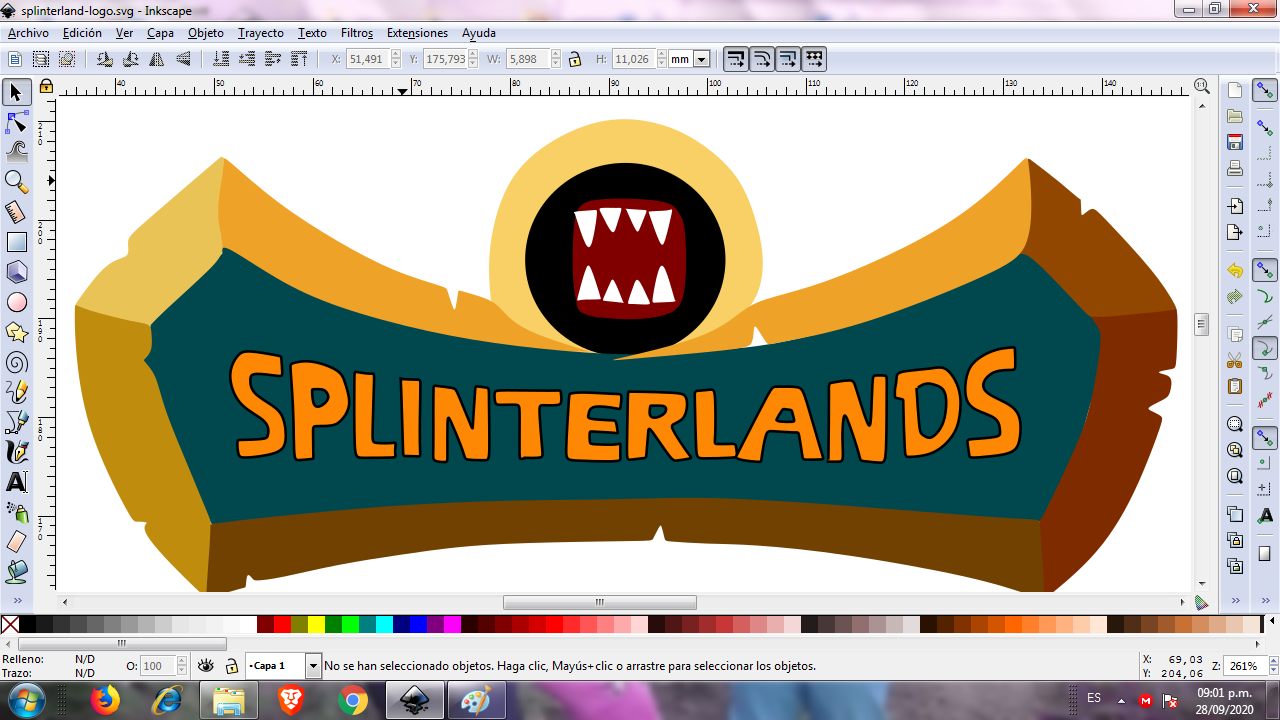Click the Paste clipboard icon
Image resolution: width=1280 pixels, height=720 pixels.
(1235, 386)
